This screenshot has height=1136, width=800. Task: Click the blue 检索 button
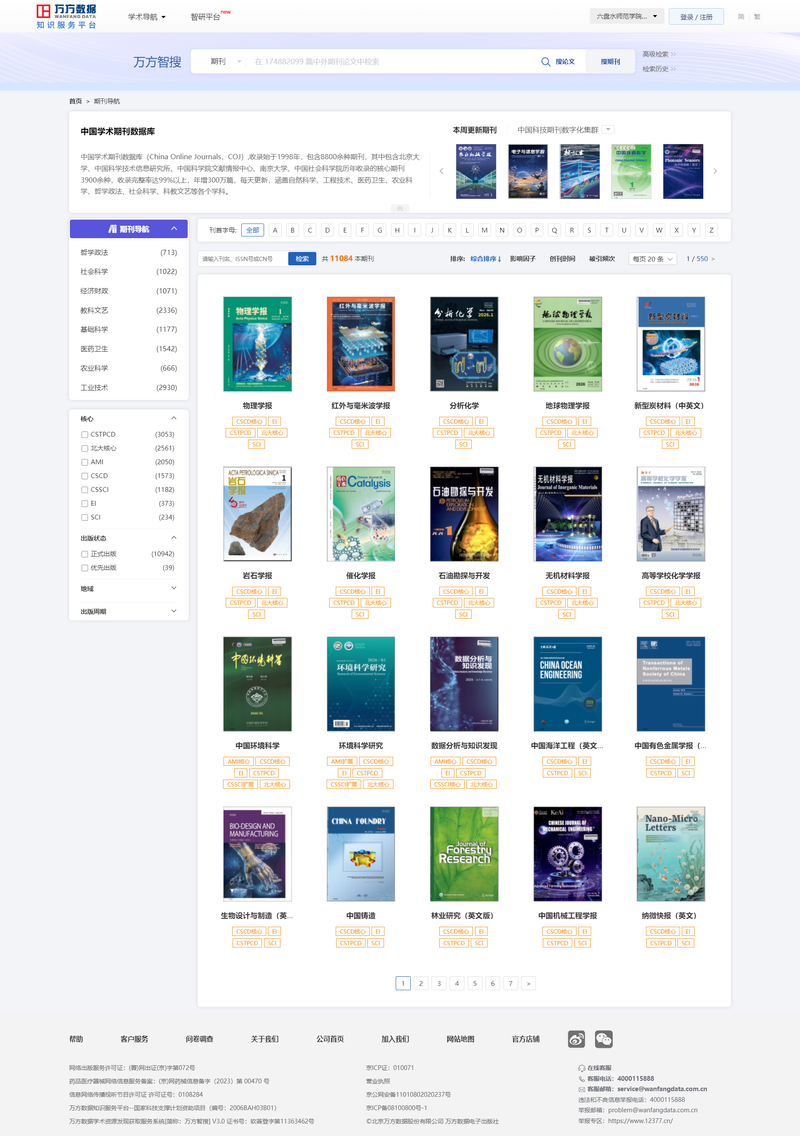302,259
